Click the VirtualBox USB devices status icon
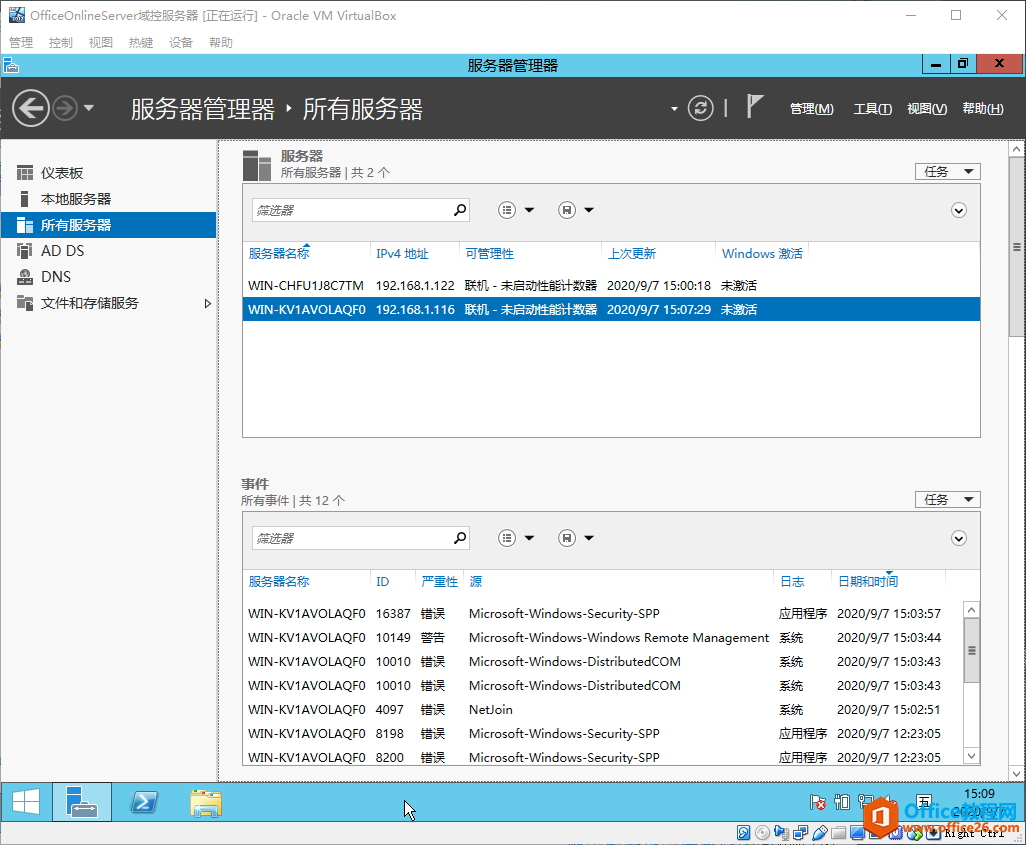 click(821, 831)
